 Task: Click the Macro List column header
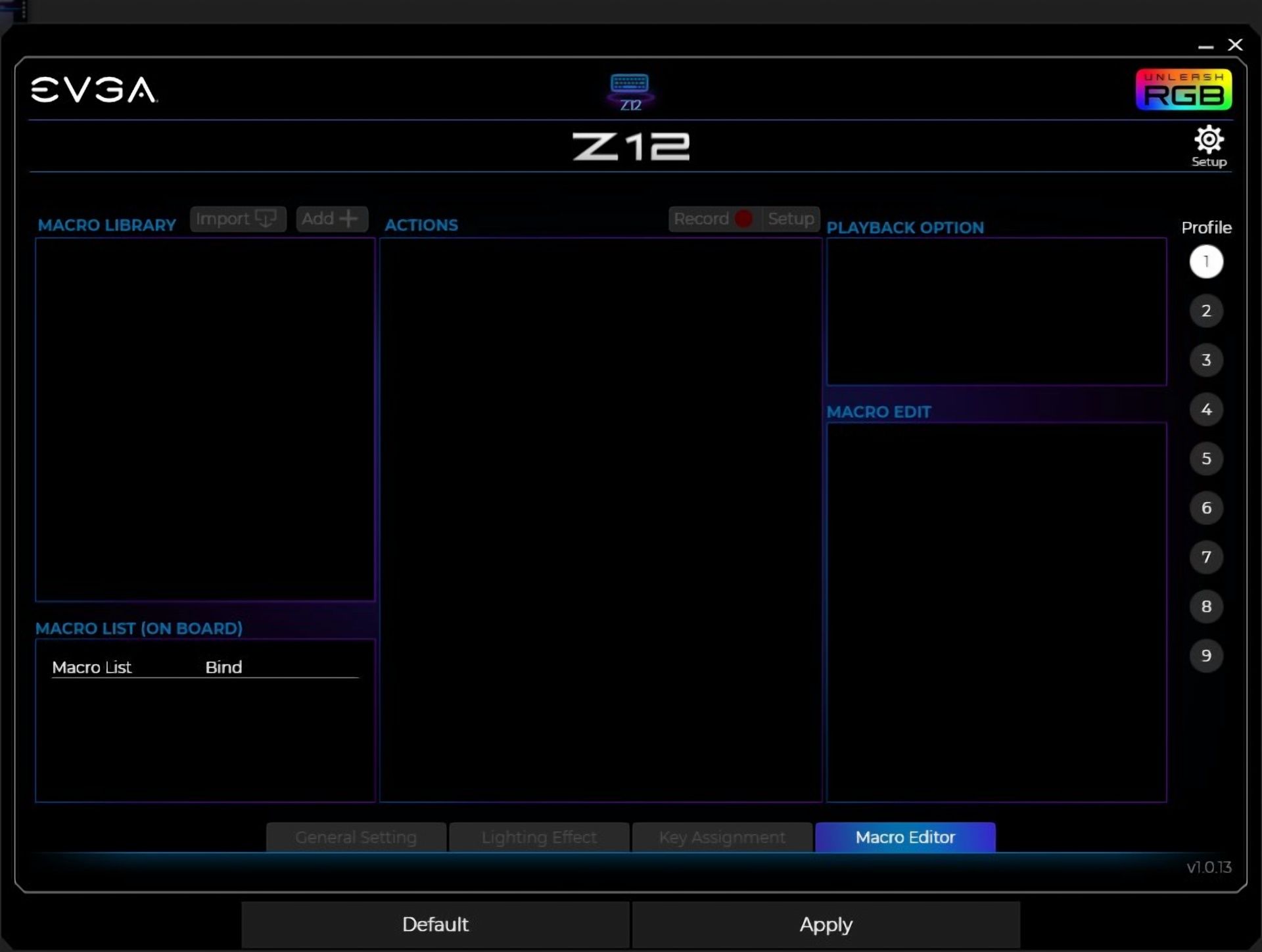91,668
